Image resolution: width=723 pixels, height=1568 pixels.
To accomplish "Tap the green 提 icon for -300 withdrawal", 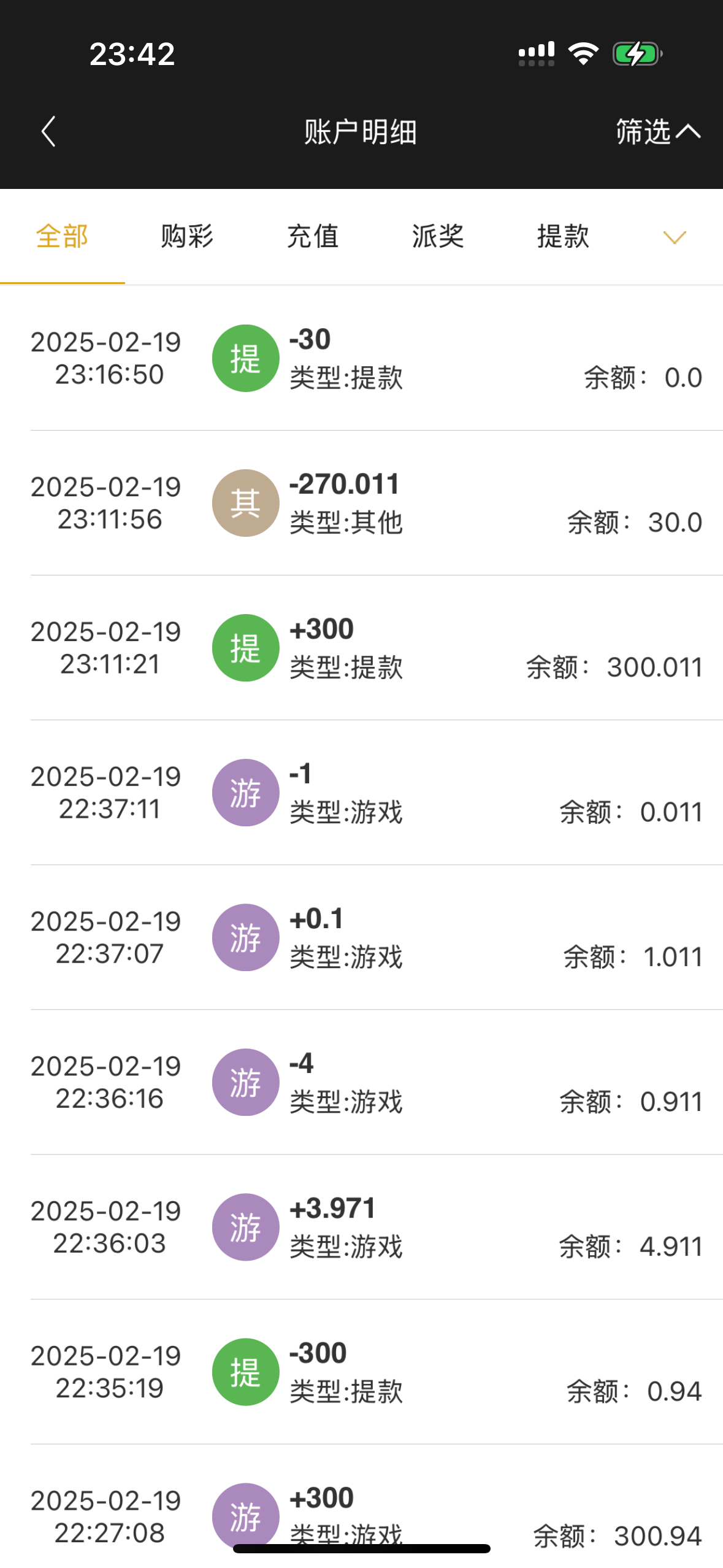I will coord(245,1372).
